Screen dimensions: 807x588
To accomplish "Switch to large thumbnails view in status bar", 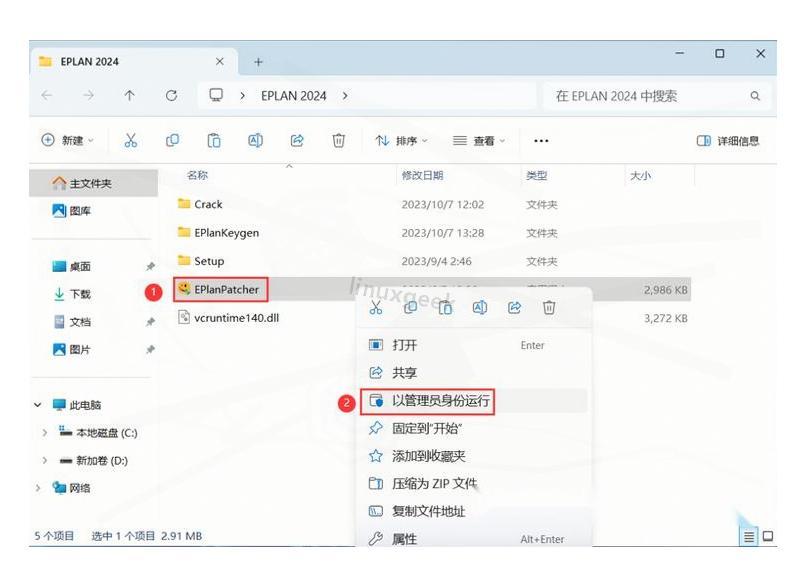I will [x=768, y=536].
